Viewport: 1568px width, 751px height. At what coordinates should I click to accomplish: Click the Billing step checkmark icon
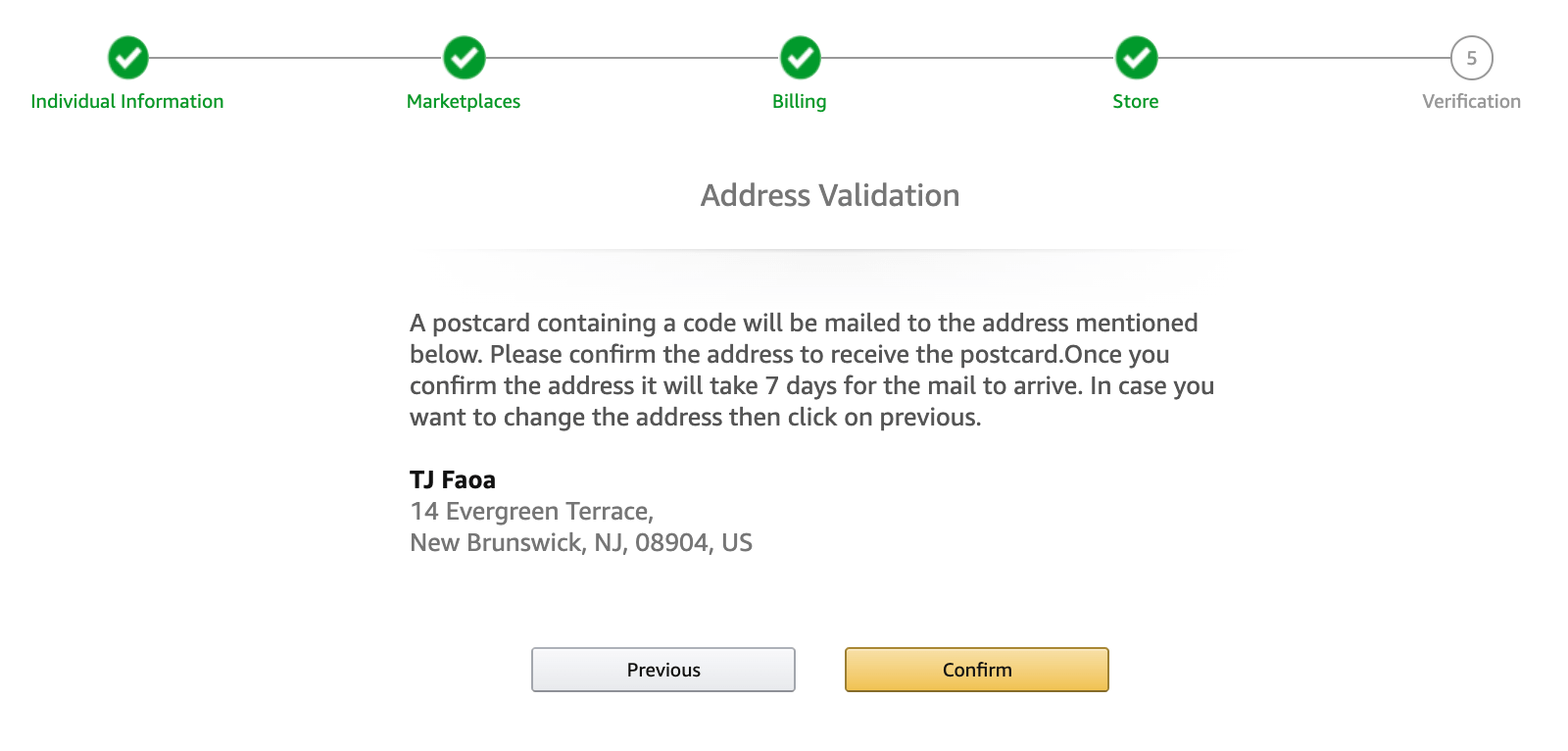[x=801, y=58]
